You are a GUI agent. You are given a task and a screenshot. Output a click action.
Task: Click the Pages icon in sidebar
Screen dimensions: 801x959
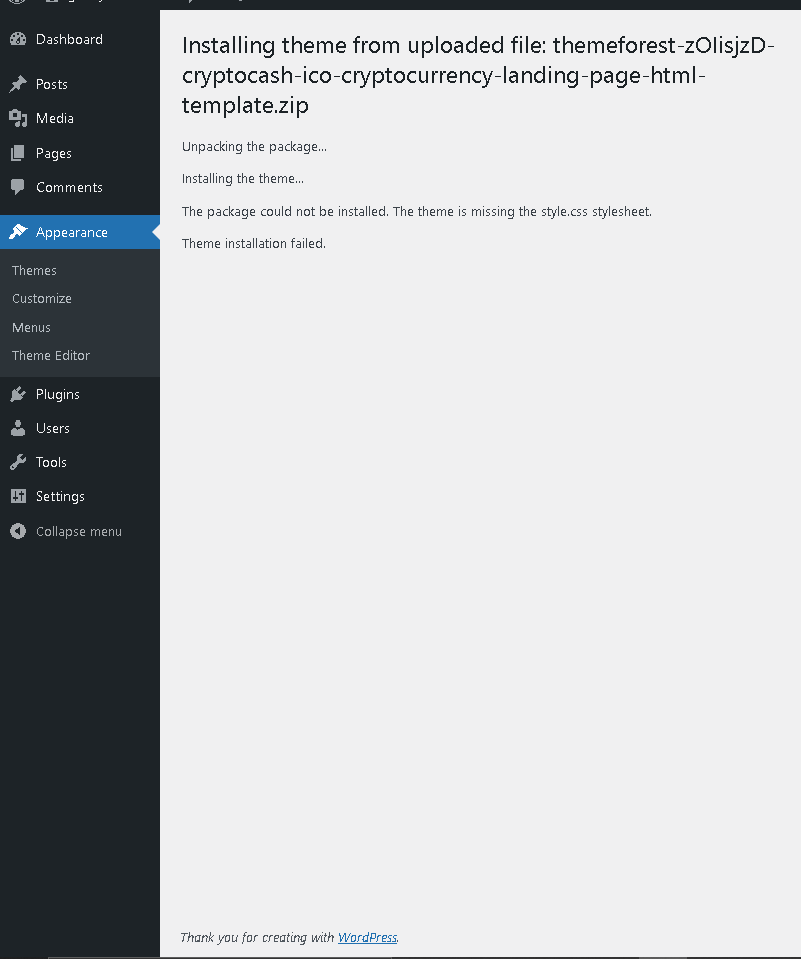pos(18,154)
